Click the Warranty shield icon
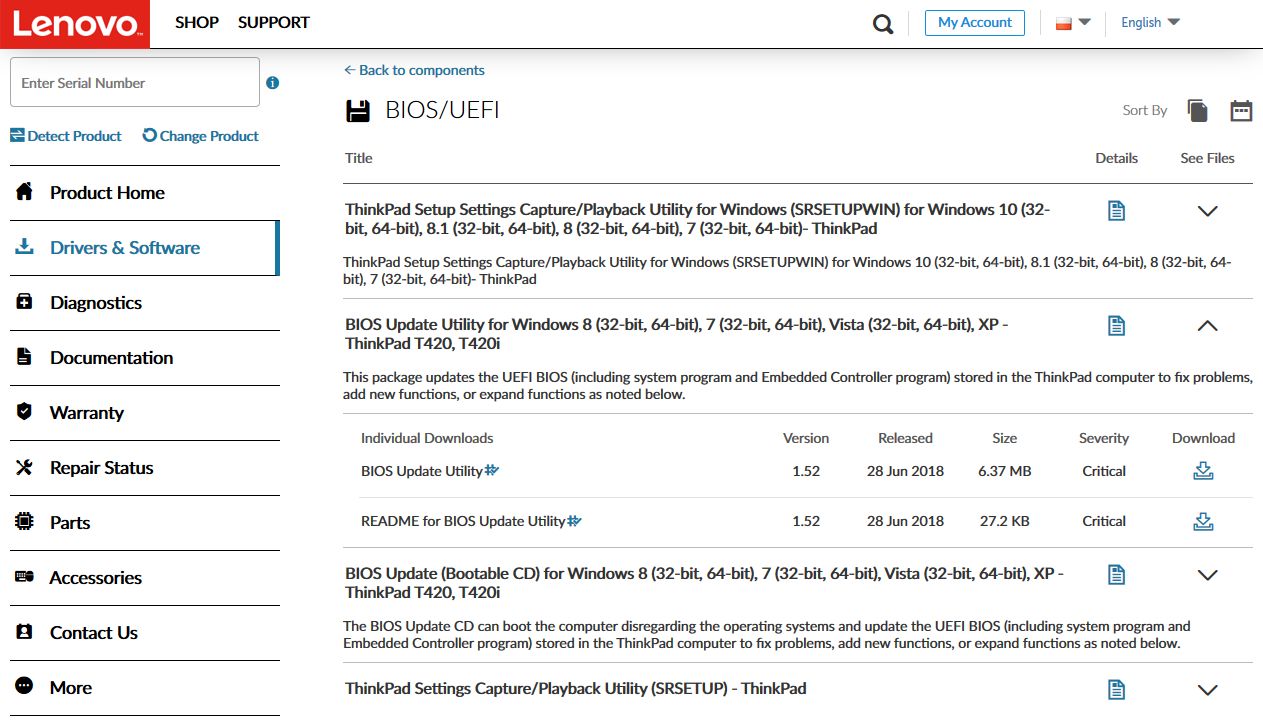 click(x=25, y=412)
